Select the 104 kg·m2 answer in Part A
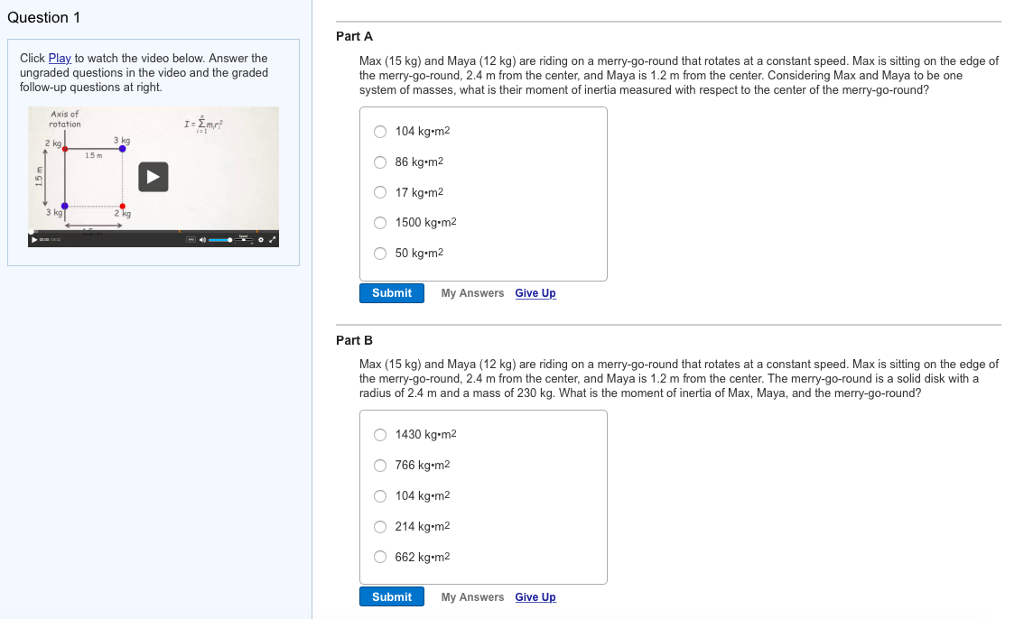The height and width of the screenshot is (619, 1024). point(380,131)
